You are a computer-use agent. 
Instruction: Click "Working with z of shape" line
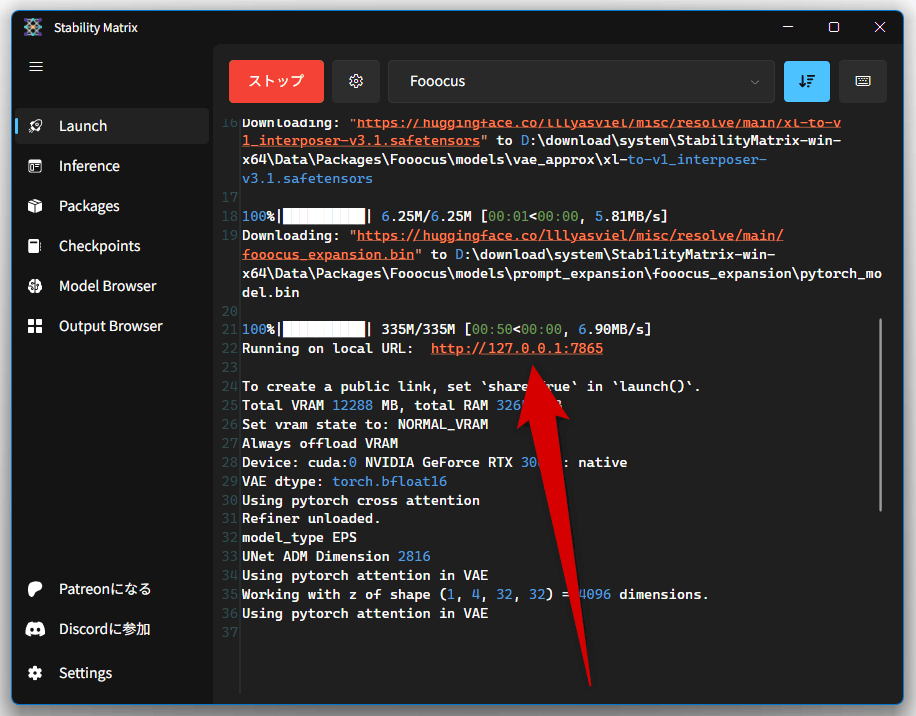coord(476,595)
